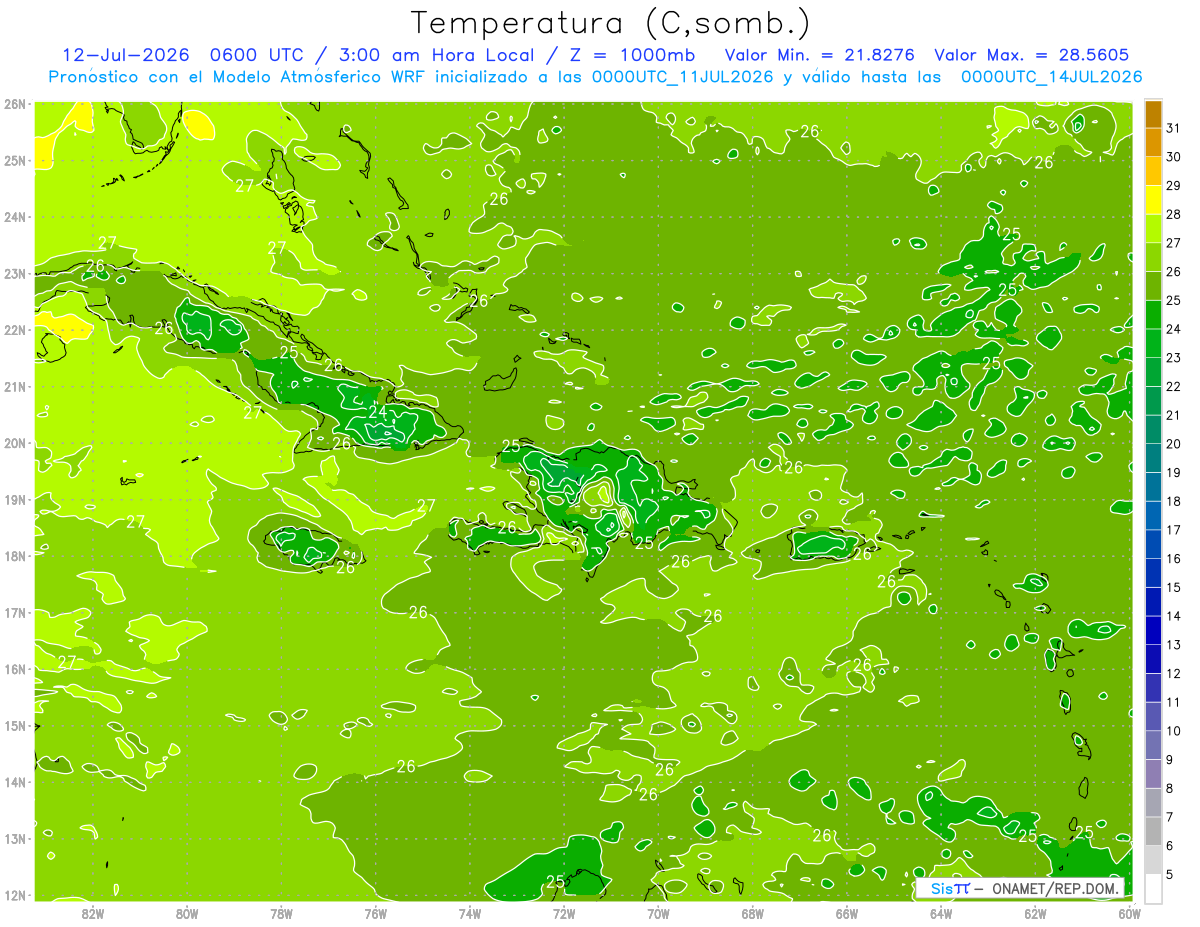Click the 72W longitude axis label

(564, 914)
